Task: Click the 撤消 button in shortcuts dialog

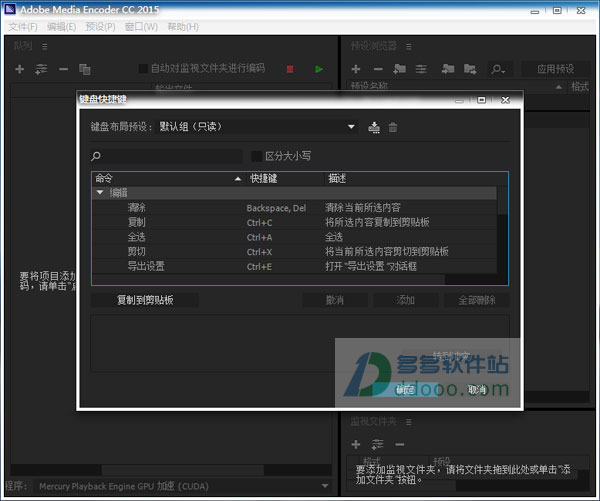Action: [335, 300]
